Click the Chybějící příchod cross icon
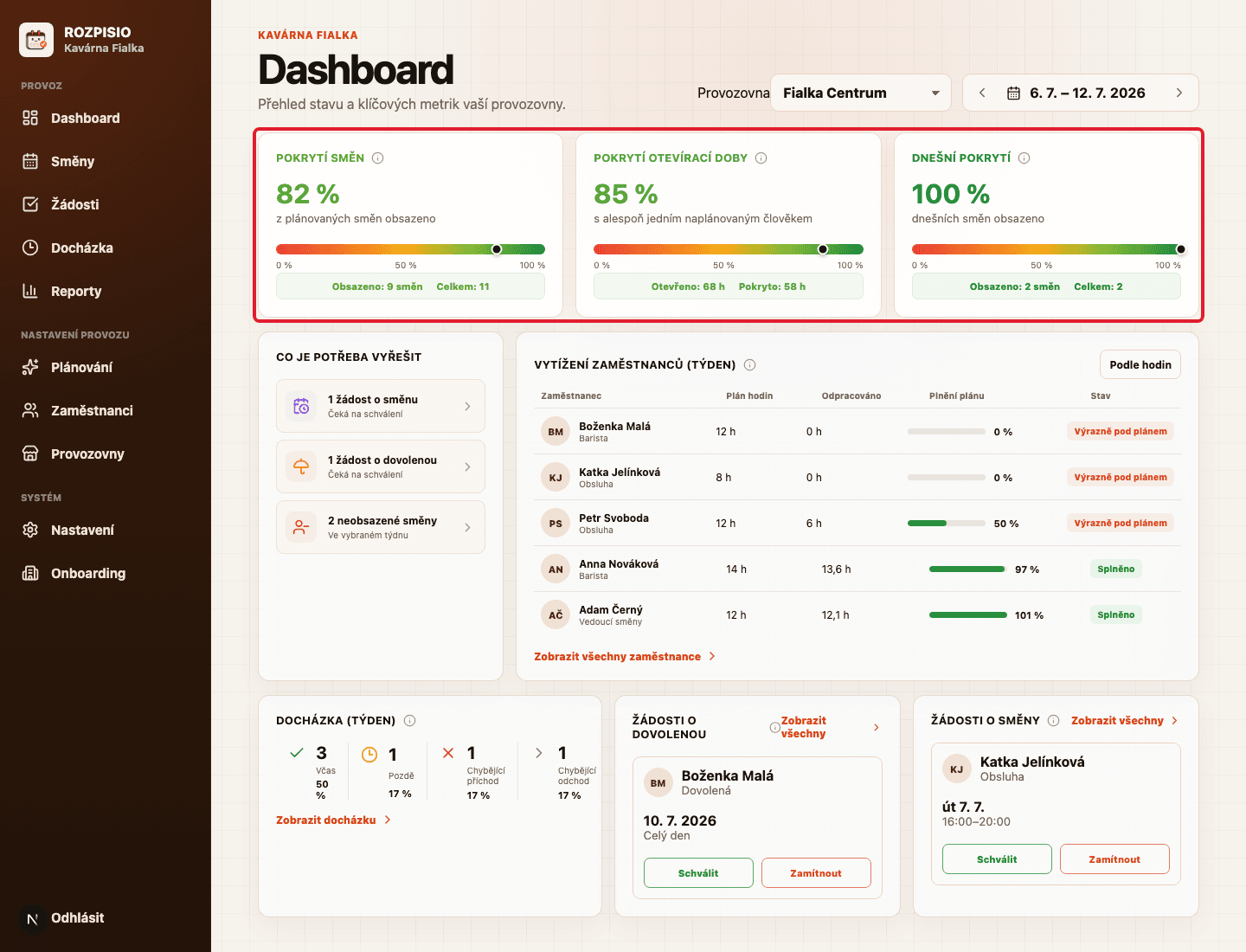The width and height of the screenshot is (1246, 952). (448, 753)
